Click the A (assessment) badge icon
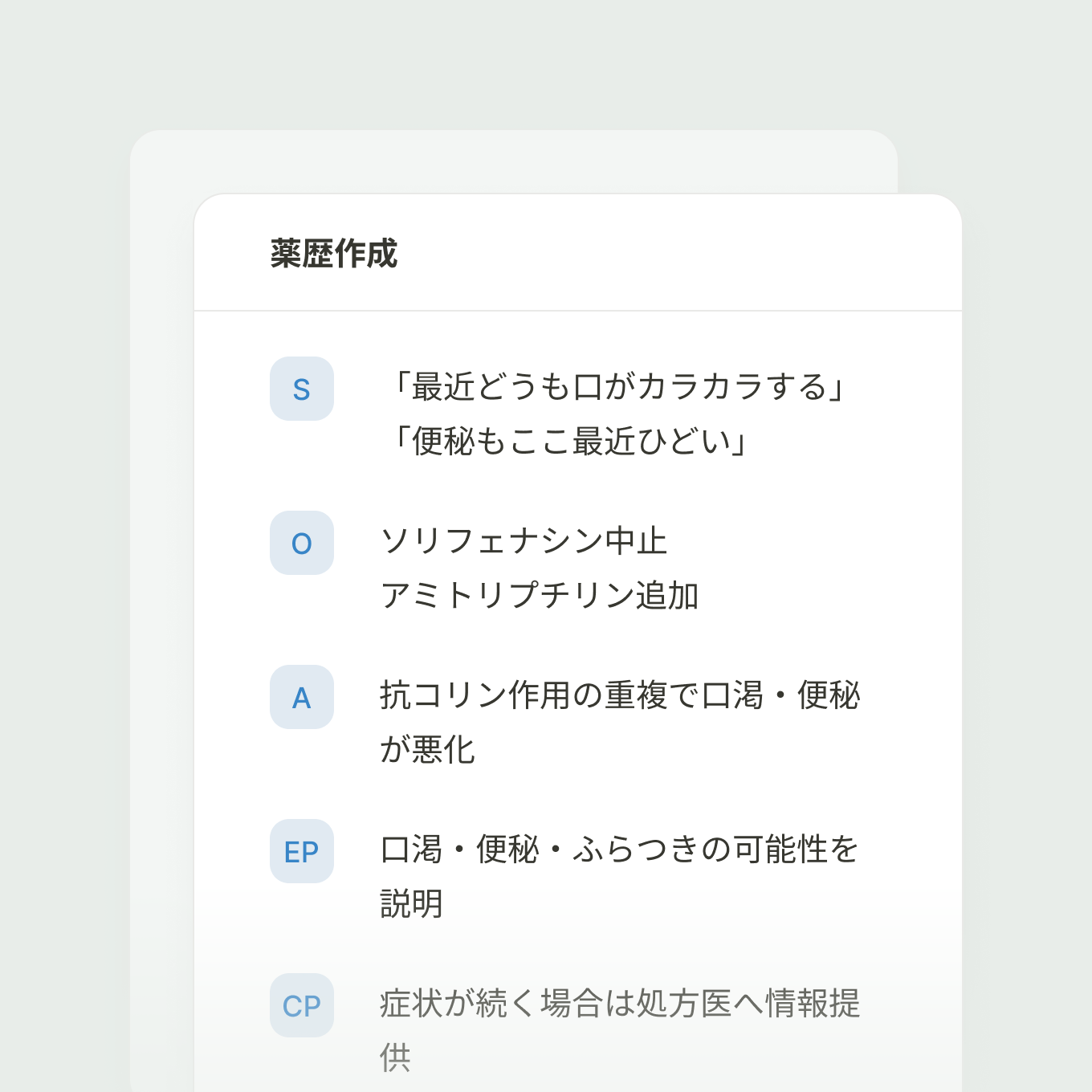This screenshot has height=1092, width=1092. click(x=302, y=697)
